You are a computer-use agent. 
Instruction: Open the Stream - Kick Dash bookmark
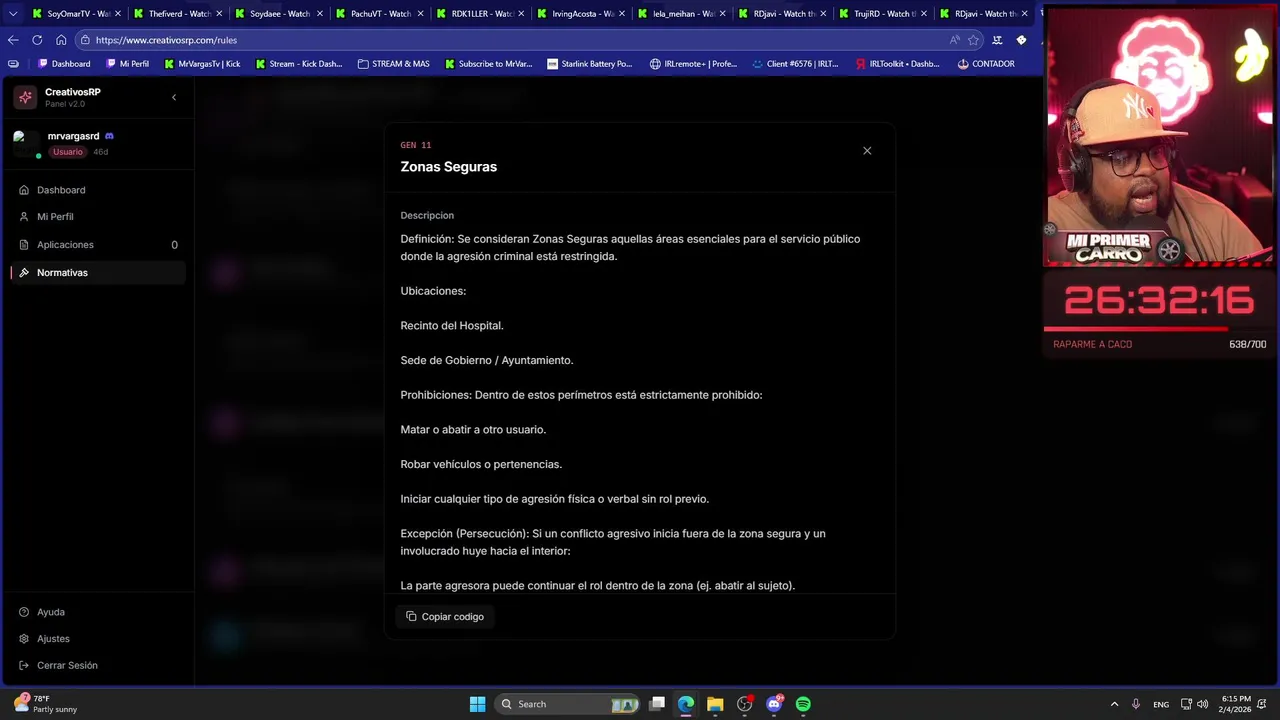click(x=298, y=64)
